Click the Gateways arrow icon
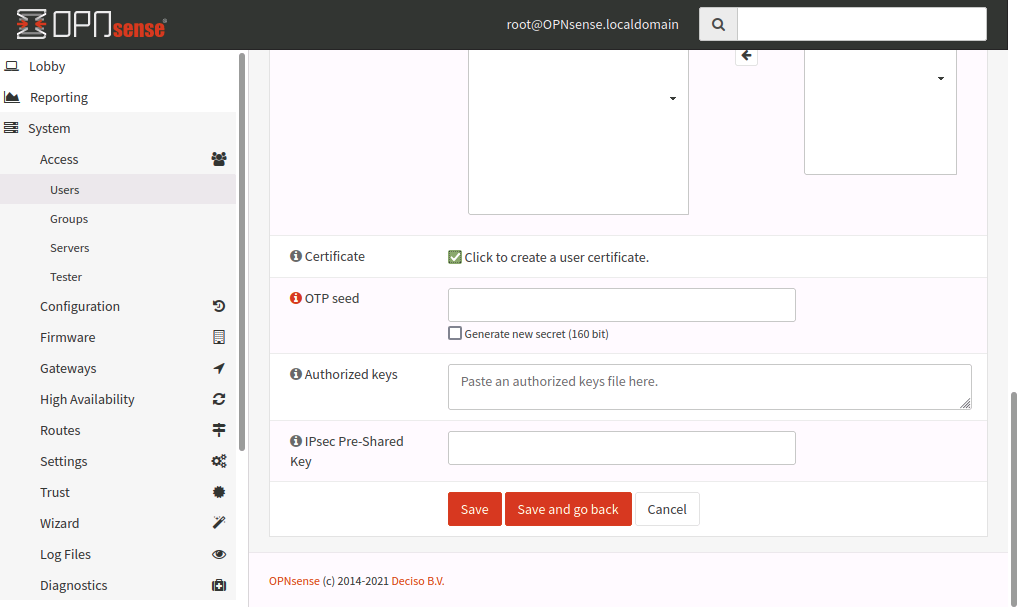Image resolution: width=1020 pixels, height=607 pixels. pos(219,368)
